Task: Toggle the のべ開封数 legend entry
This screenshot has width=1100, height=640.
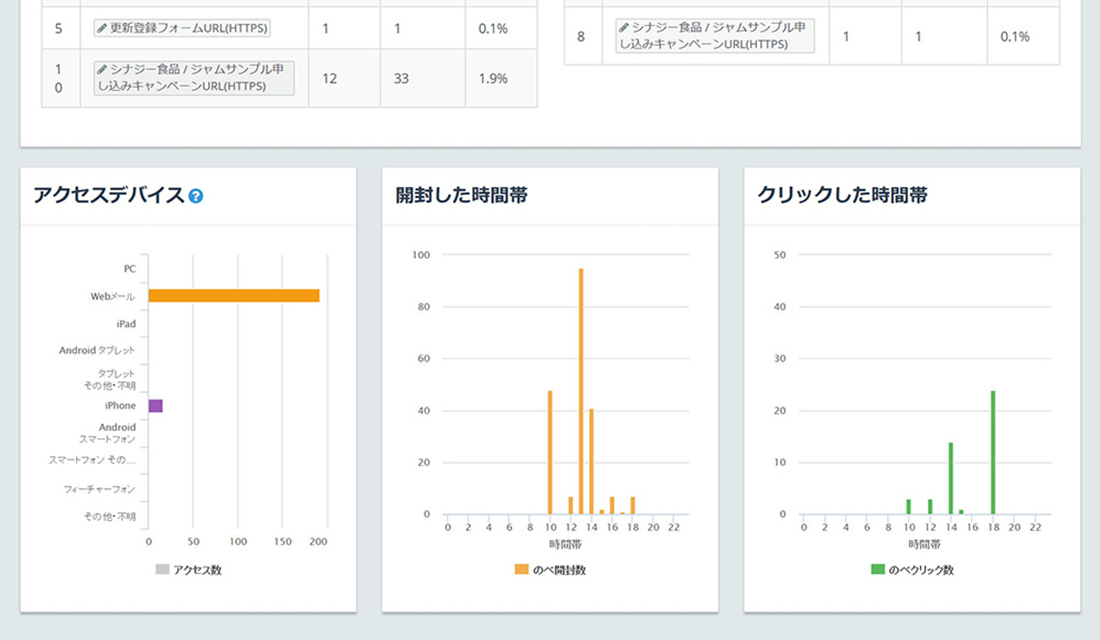Action: [x=551, y=570]
